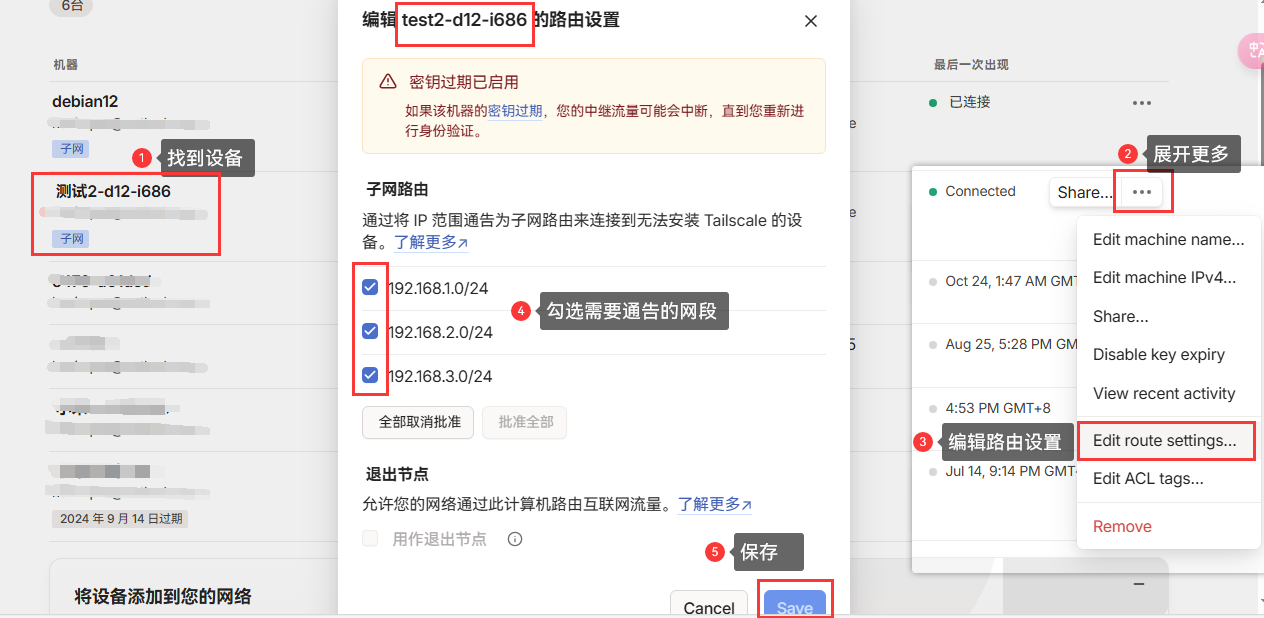Image resolution: width=1264 pixels, height=618 pixels.
Task: Click the 4:53 PM GMT+8 timestamp
Action: click(998, 408)
